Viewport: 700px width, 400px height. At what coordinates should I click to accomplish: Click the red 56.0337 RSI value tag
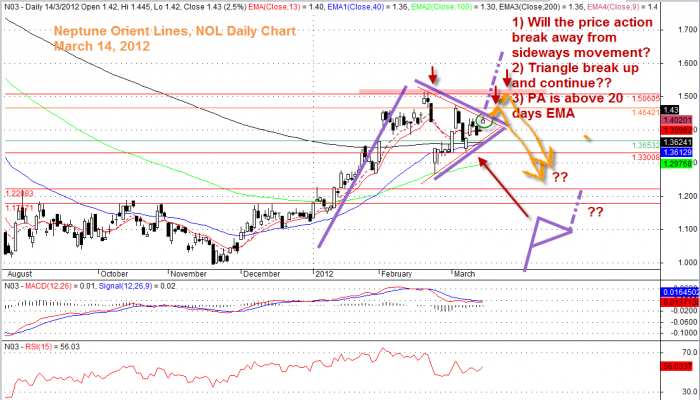tap(676, 367)
